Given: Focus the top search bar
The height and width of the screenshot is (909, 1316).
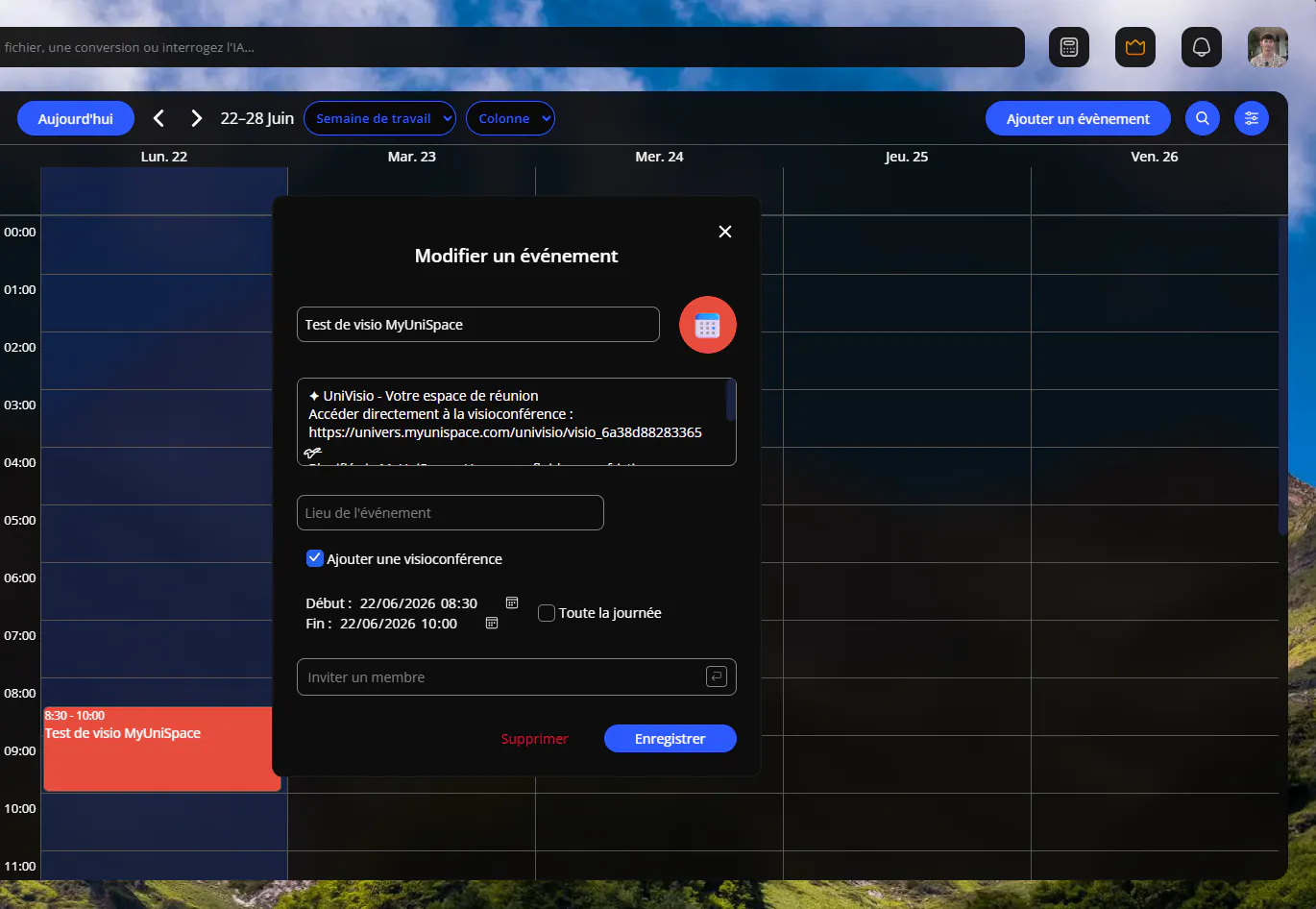Looking at the screenshot, I should click(x=512, y=47).
